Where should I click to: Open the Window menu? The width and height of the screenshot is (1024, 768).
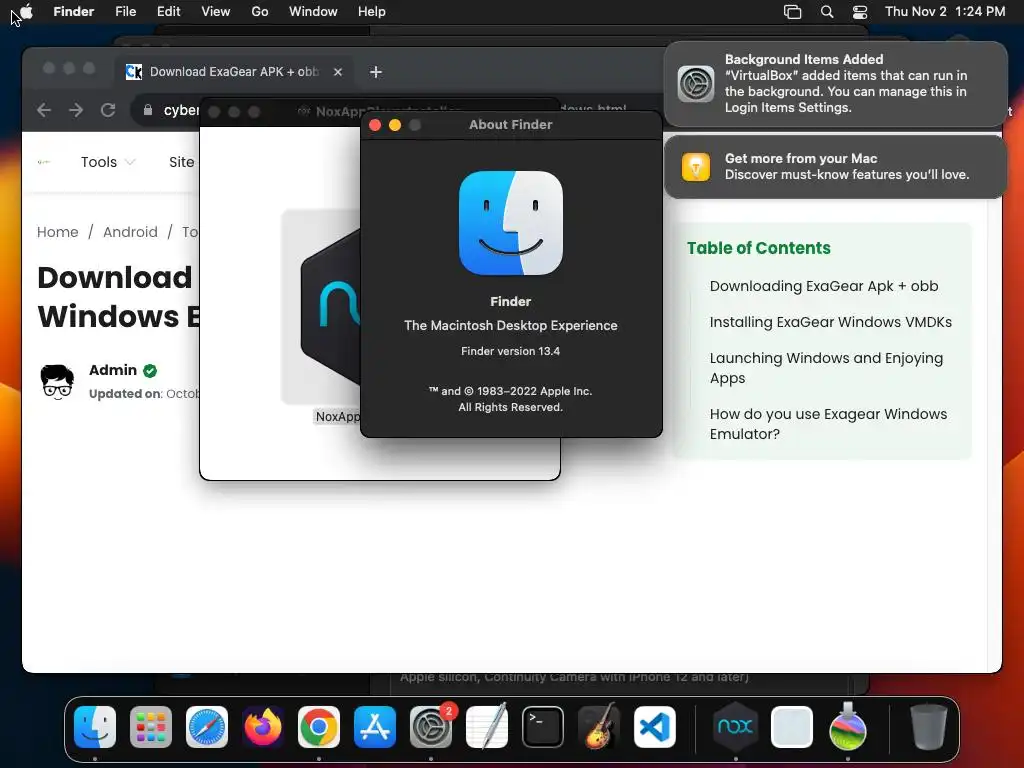[313, 12]
